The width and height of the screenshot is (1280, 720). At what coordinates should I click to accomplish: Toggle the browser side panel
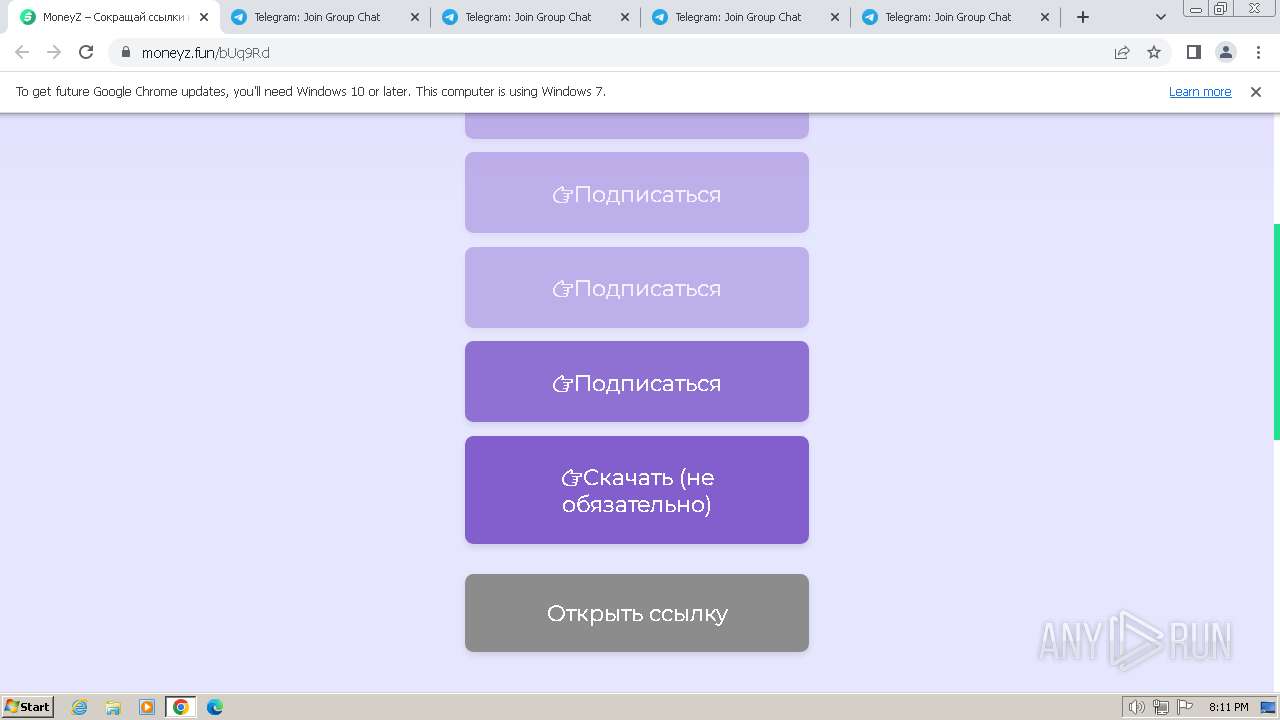point(1193,53)
